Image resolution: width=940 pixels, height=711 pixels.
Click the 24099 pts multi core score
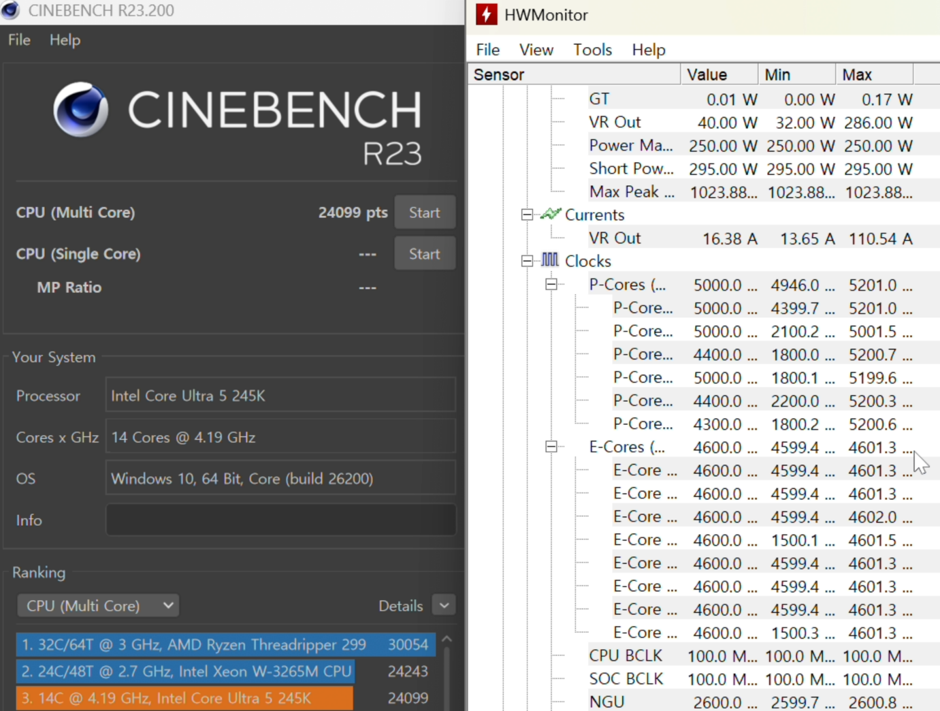point(352,212)
